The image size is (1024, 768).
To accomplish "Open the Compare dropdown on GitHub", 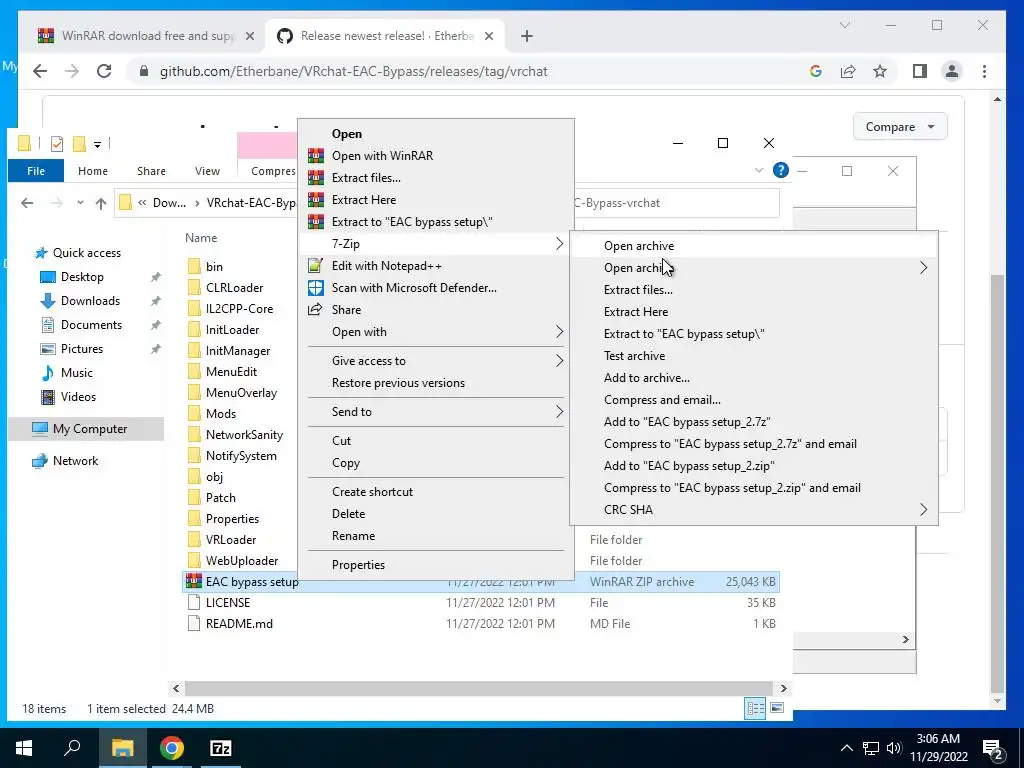I will pyautogui.click(x=900, y=127).
